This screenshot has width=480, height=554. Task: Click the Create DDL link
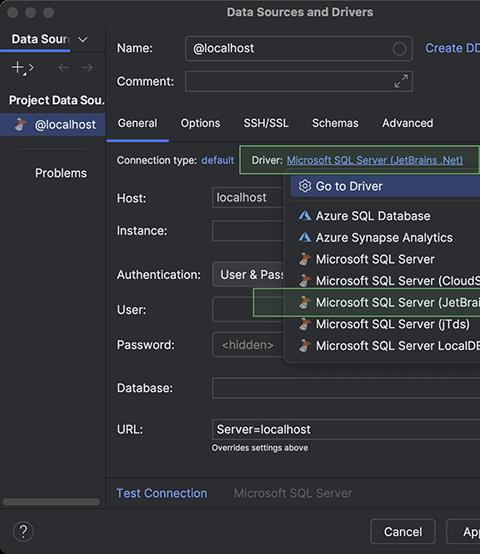tap(452, 48)
